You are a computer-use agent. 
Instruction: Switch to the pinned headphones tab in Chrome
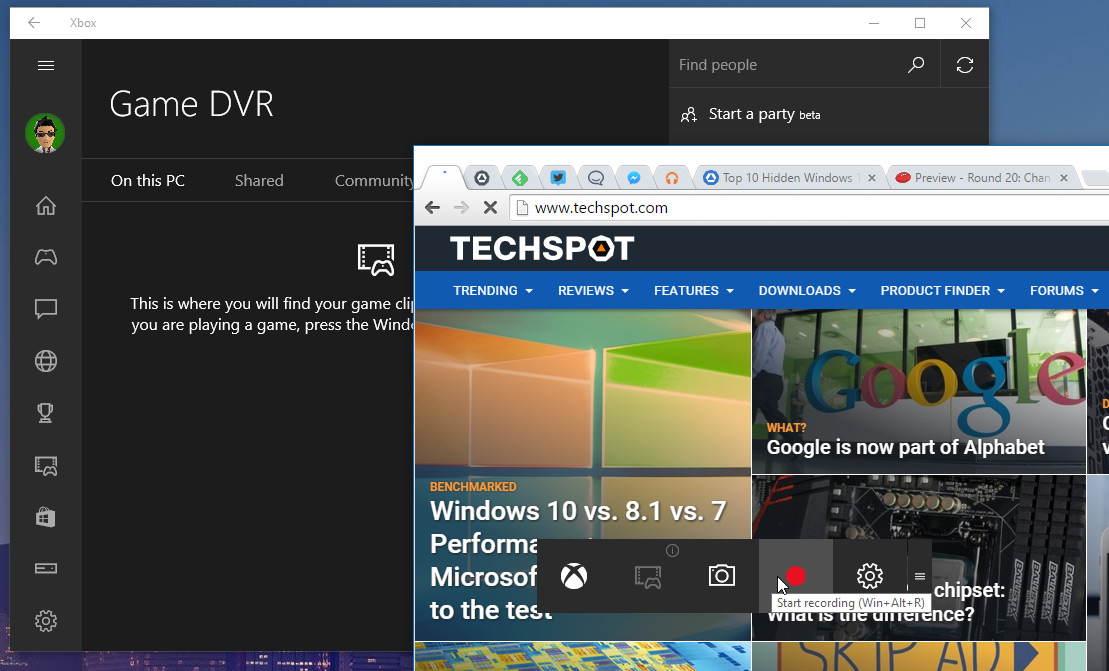click(x=672, y=178)
